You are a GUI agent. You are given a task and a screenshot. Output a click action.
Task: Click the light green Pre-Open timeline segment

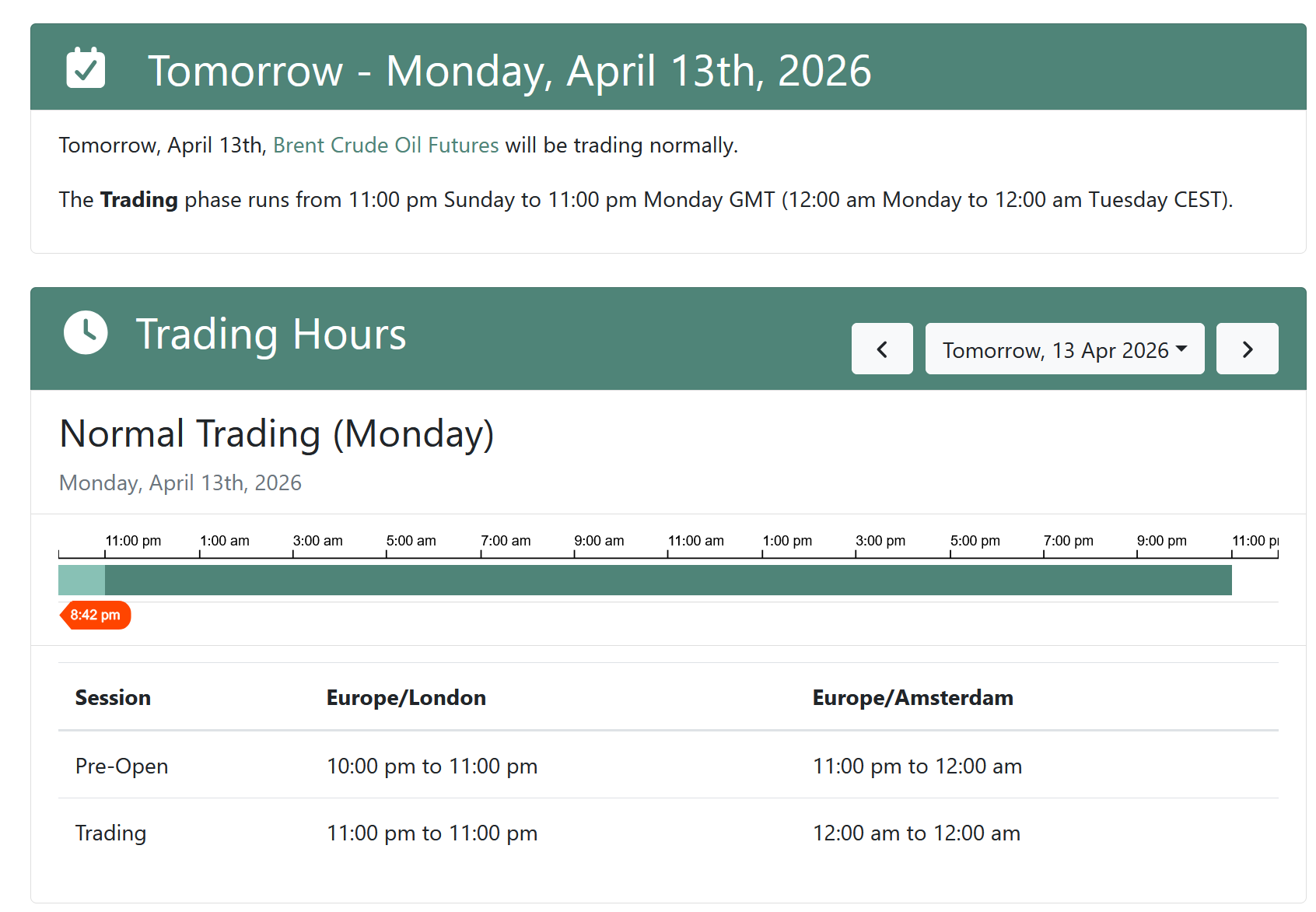(82, 581)
